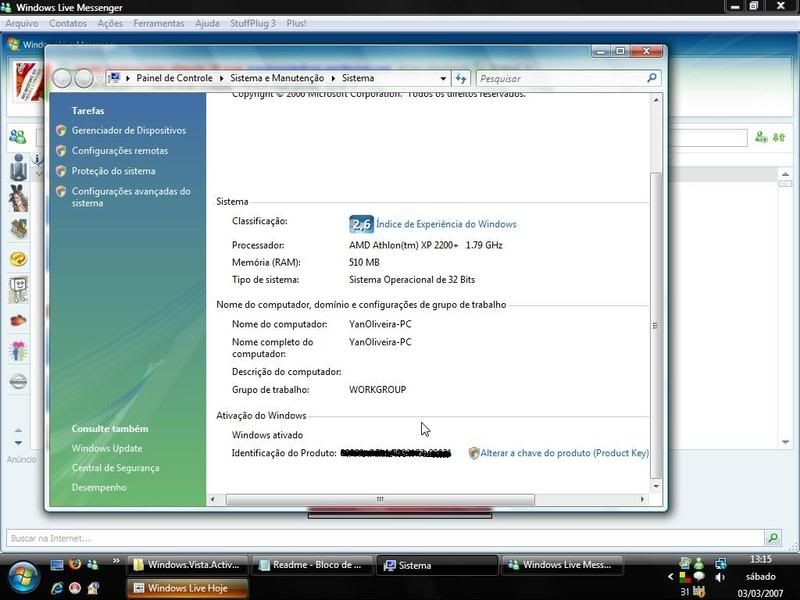Click the volume speaker tray icon
Image resolution: width=800 pixels, height=600 pixels.
(x=720, y=577)
